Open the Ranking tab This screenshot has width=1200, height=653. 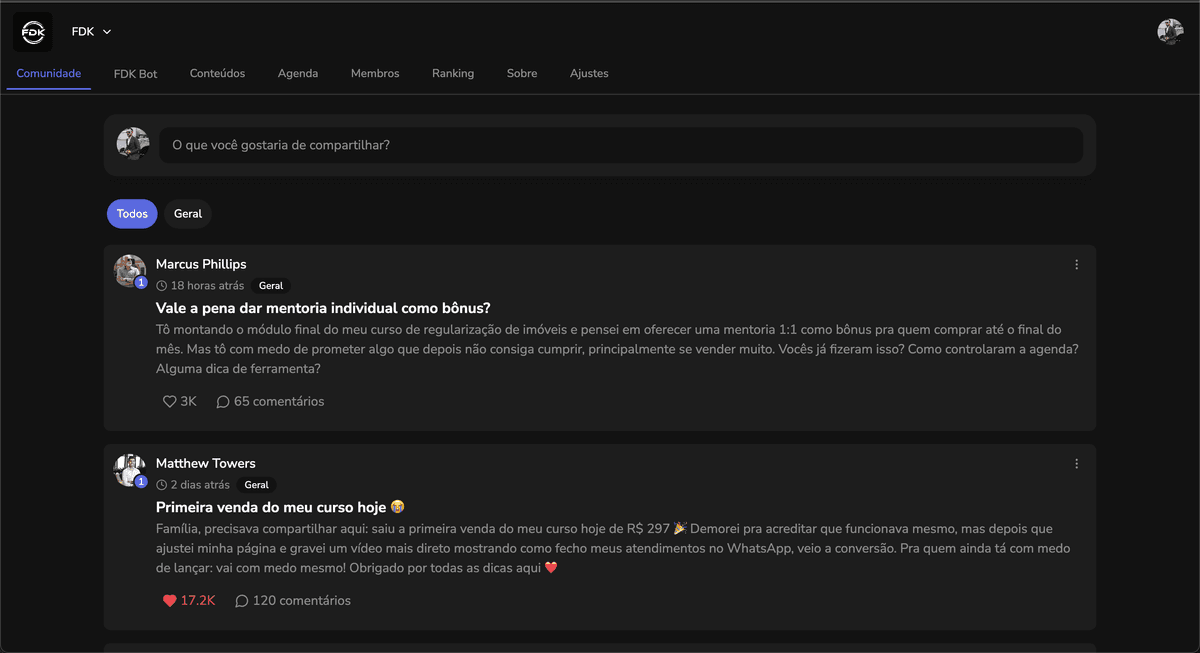(453, 73)
